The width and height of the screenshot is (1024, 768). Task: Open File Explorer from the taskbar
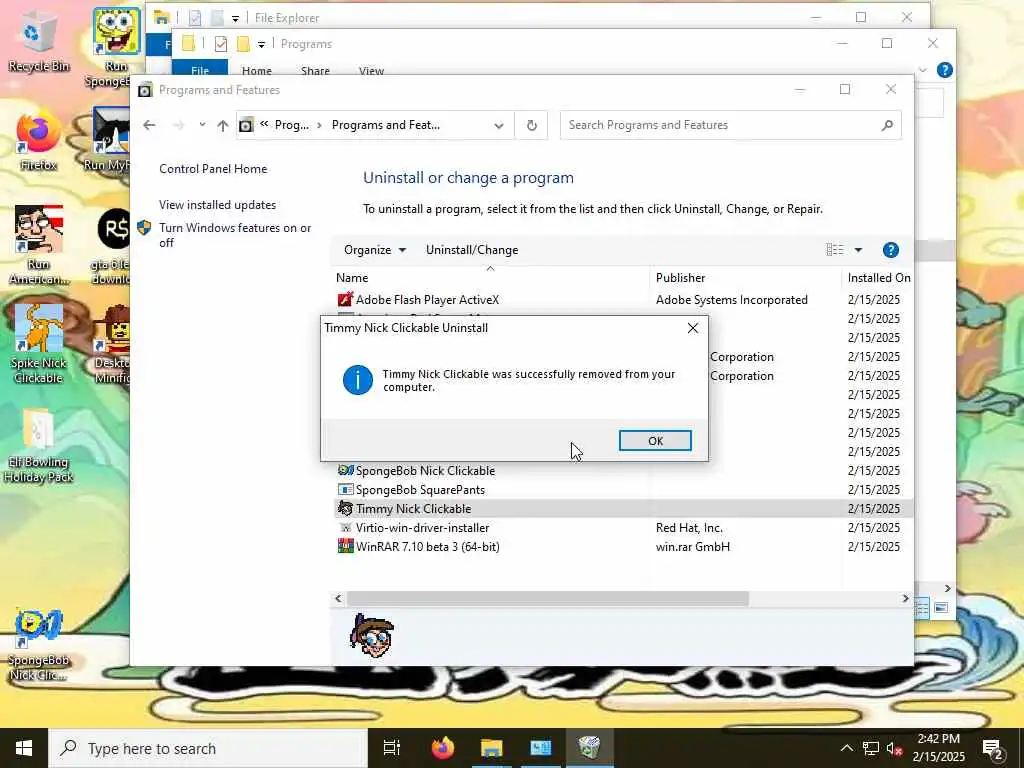pyautogui.click(x=492, y=748)
